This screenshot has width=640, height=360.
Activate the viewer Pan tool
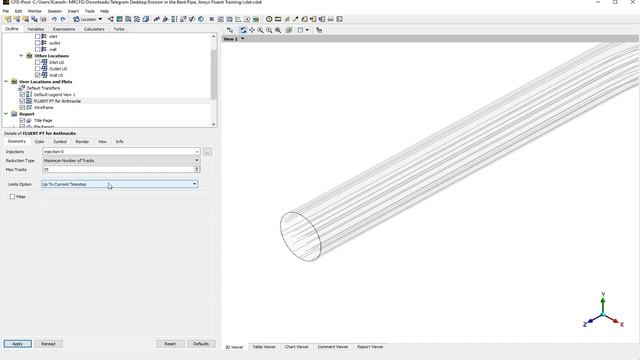click(x=252, y=30)
